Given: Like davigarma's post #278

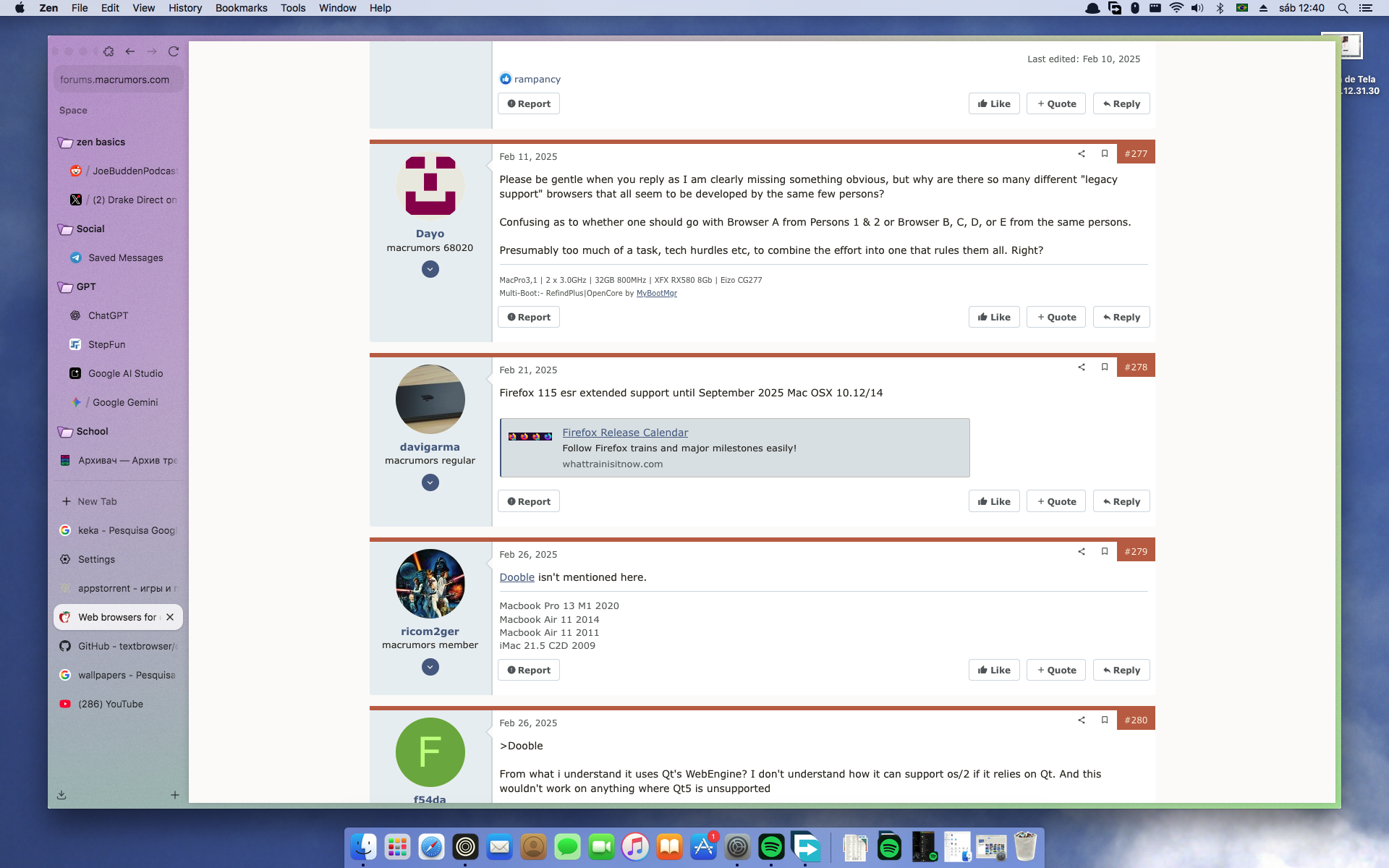Looking at the screenshot, I should (994, 501).
